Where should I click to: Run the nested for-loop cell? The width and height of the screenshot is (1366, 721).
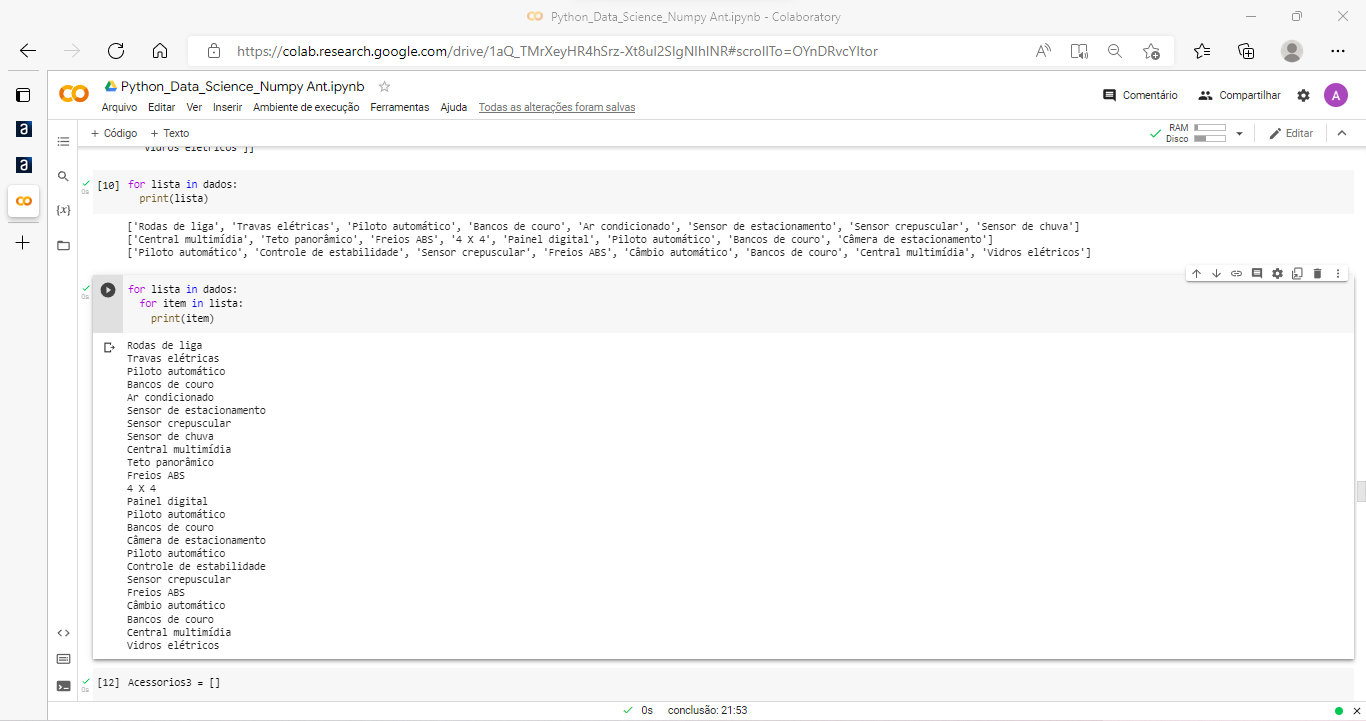tap(108, 290)
